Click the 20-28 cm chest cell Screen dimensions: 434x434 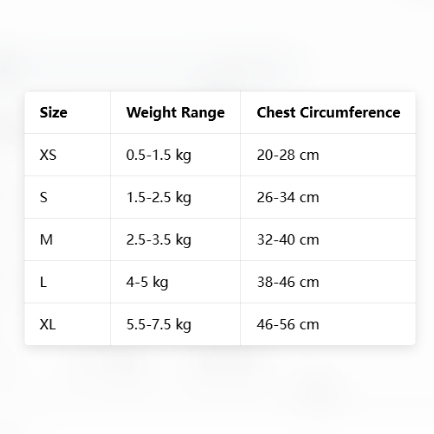[x=328, y=155]
